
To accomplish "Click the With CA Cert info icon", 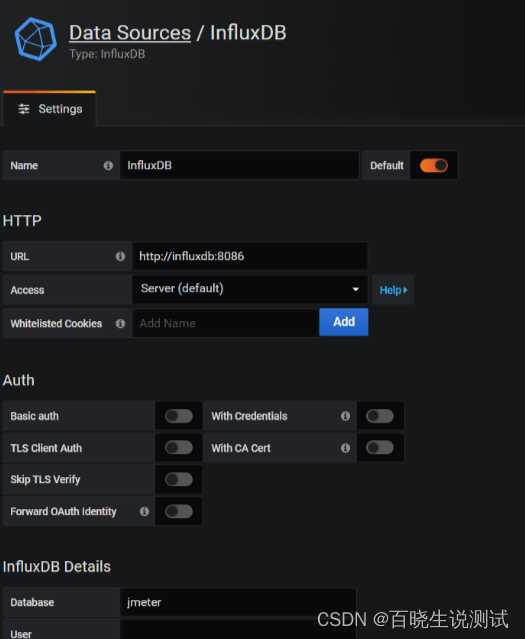I will pos(345,448).
